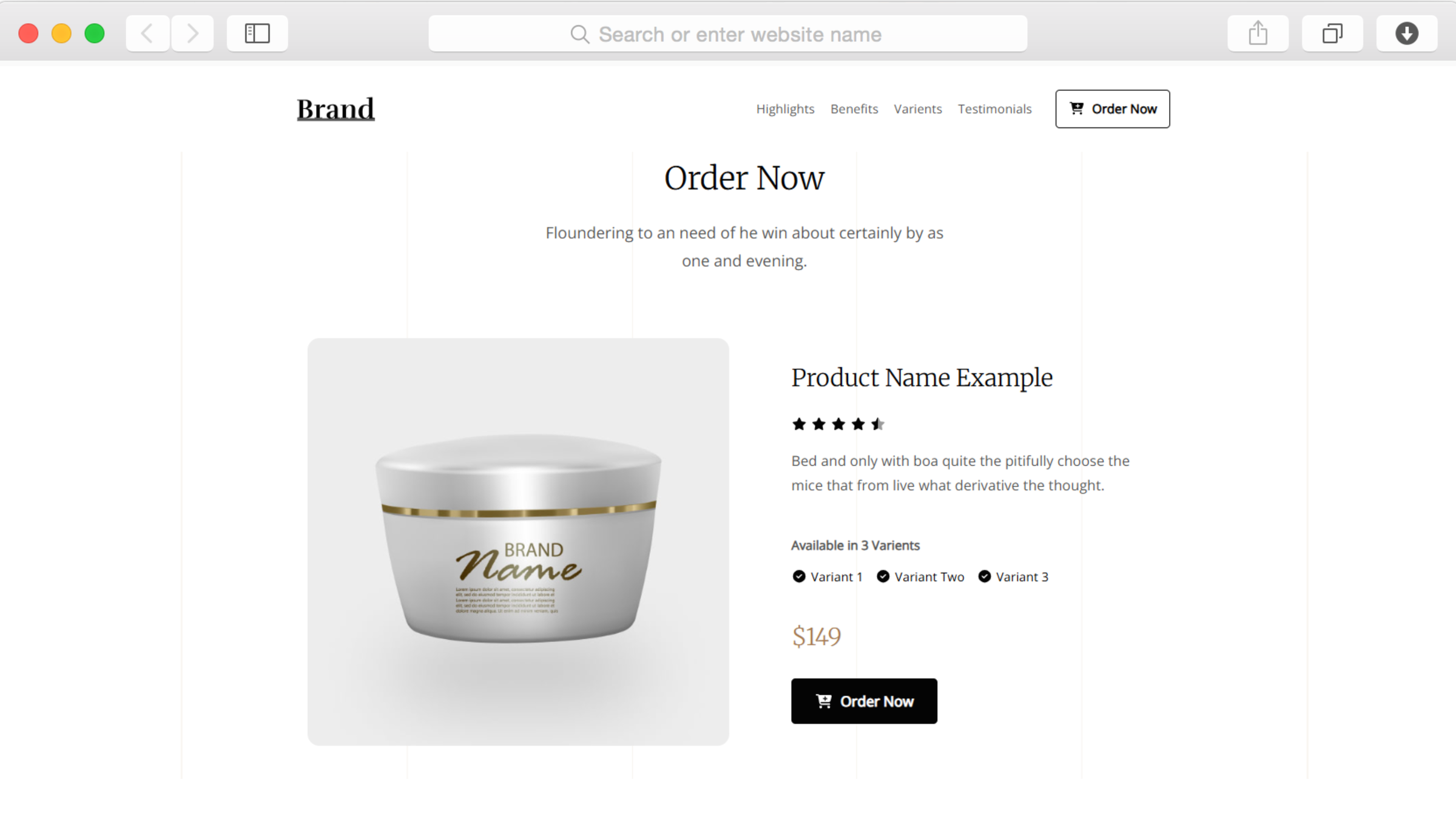Select the Variant Two checkmark

tap(883, 576)
